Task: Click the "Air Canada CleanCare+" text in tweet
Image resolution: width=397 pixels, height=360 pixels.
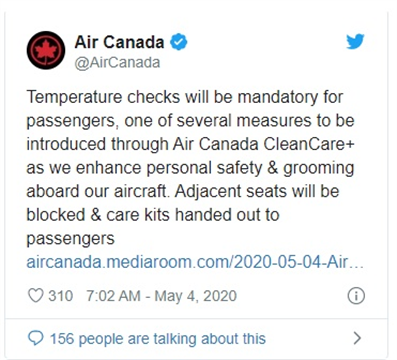Action: pos(264,144)
